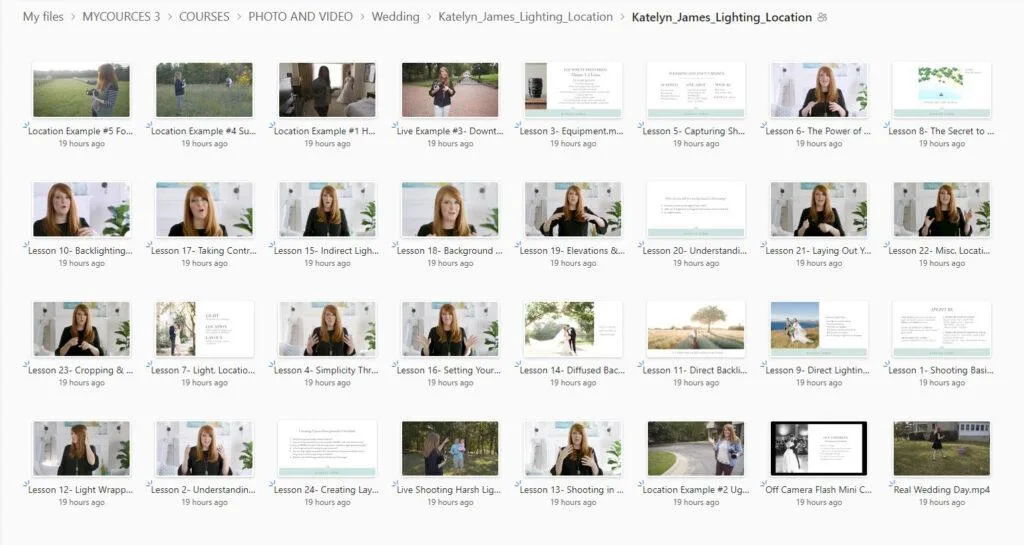Click the shared-folder people icon in breadcrumb

point(822,17)
